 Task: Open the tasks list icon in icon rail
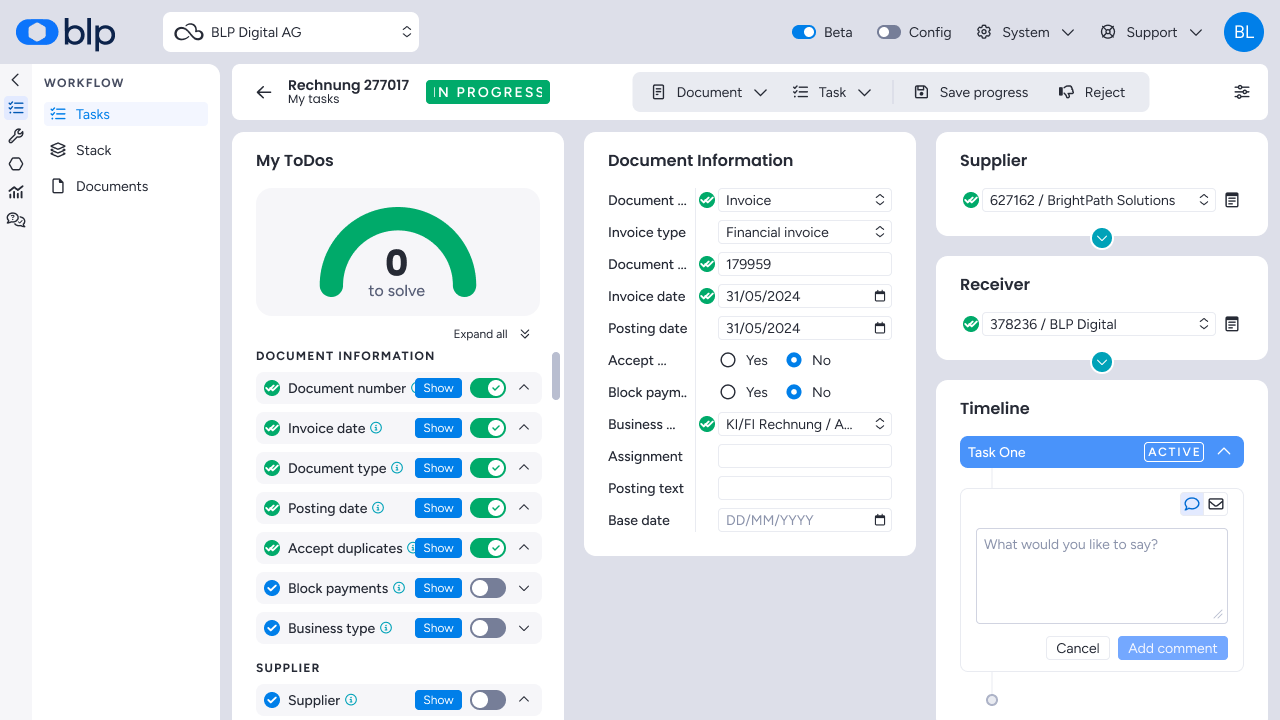(x=16, y=108)
